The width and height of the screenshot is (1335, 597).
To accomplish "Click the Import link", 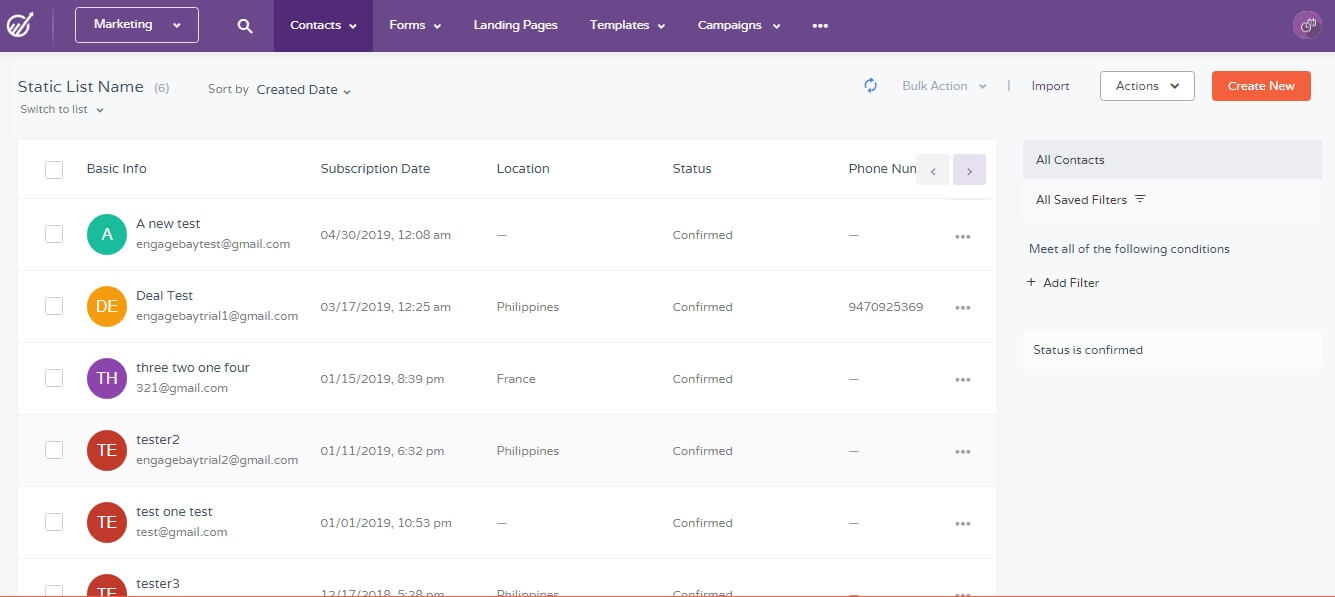I will [x=1049, y=86].
